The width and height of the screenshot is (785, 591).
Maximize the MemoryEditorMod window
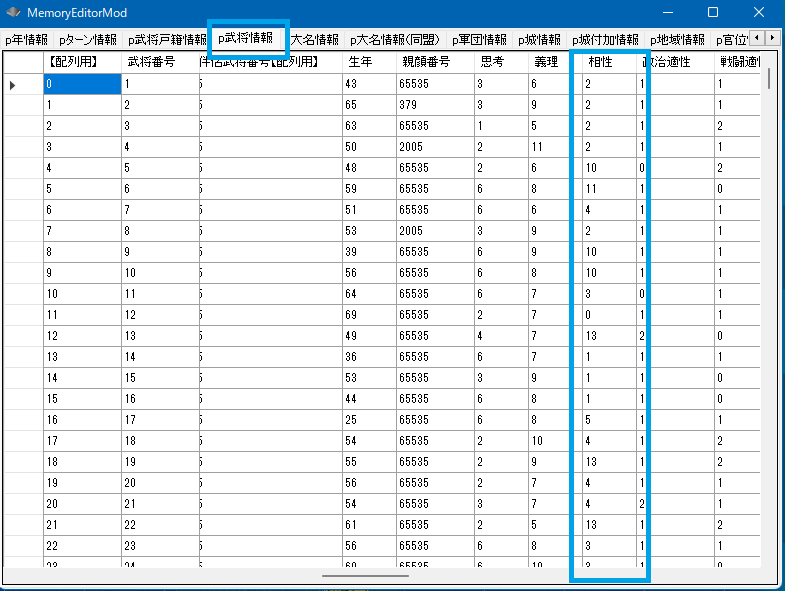pyautogui.click(x=712, y=12)
